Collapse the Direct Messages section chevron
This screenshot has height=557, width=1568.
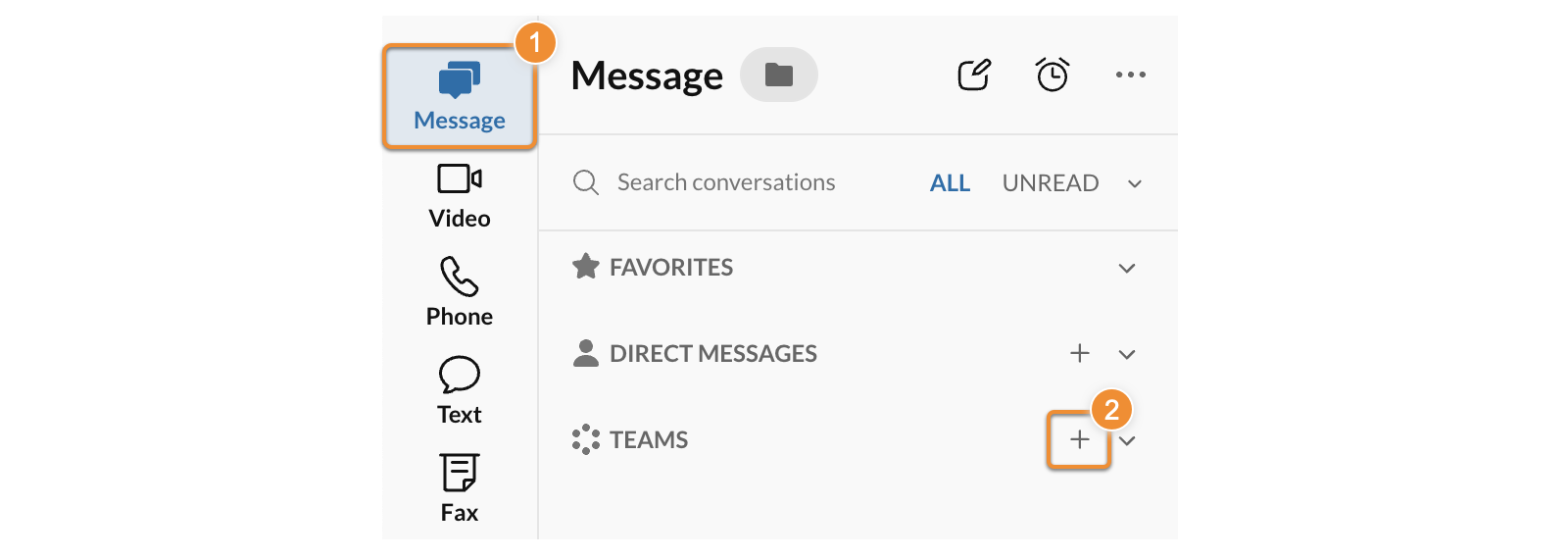pyautogui.click(x=1127, y=354)
